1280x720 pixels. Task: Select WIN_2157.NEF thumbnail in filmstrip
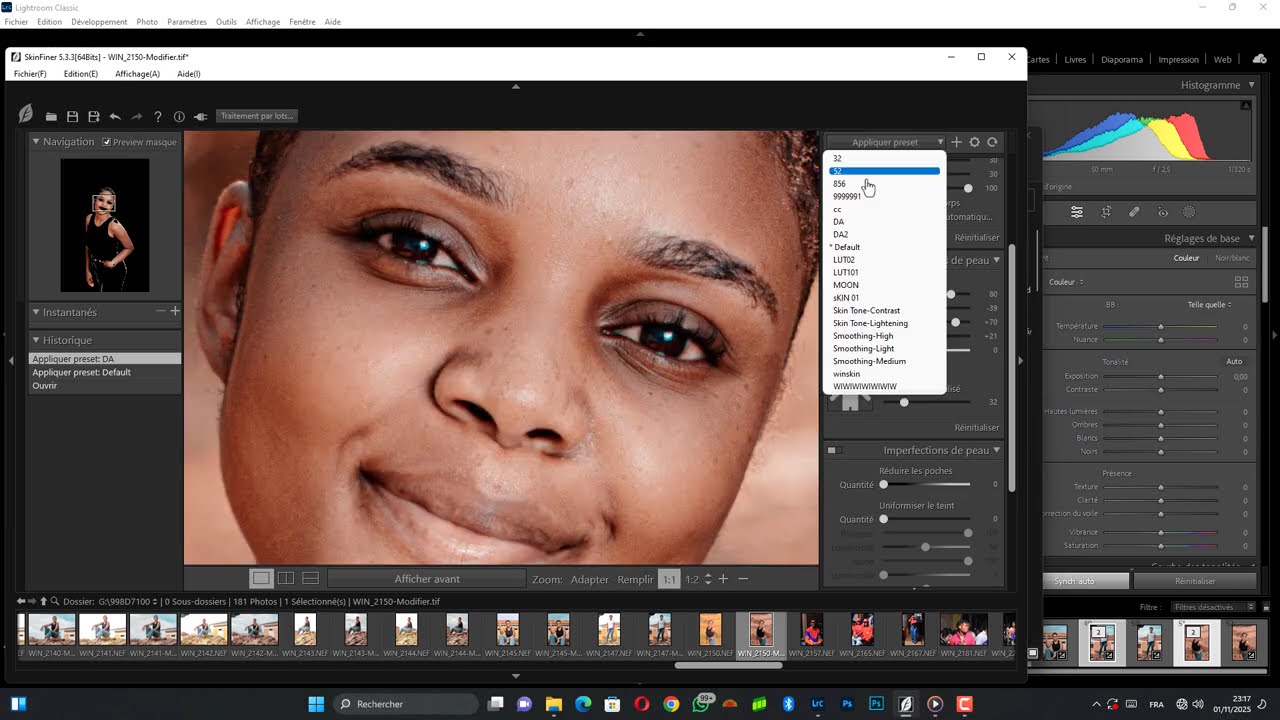811,634
